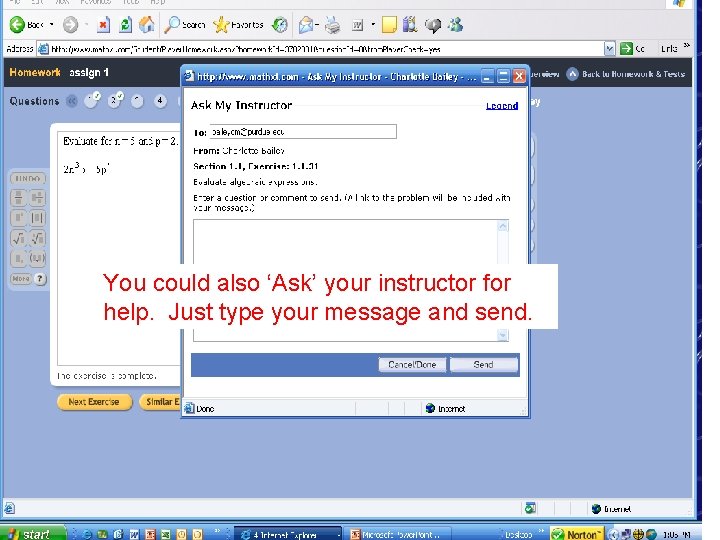Insert an exponent template
The image size is (720, 540).
coord(18,218)
